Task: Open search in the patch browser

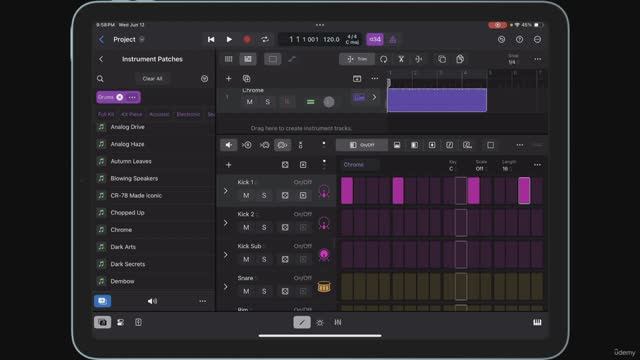Action: [100, 79]
